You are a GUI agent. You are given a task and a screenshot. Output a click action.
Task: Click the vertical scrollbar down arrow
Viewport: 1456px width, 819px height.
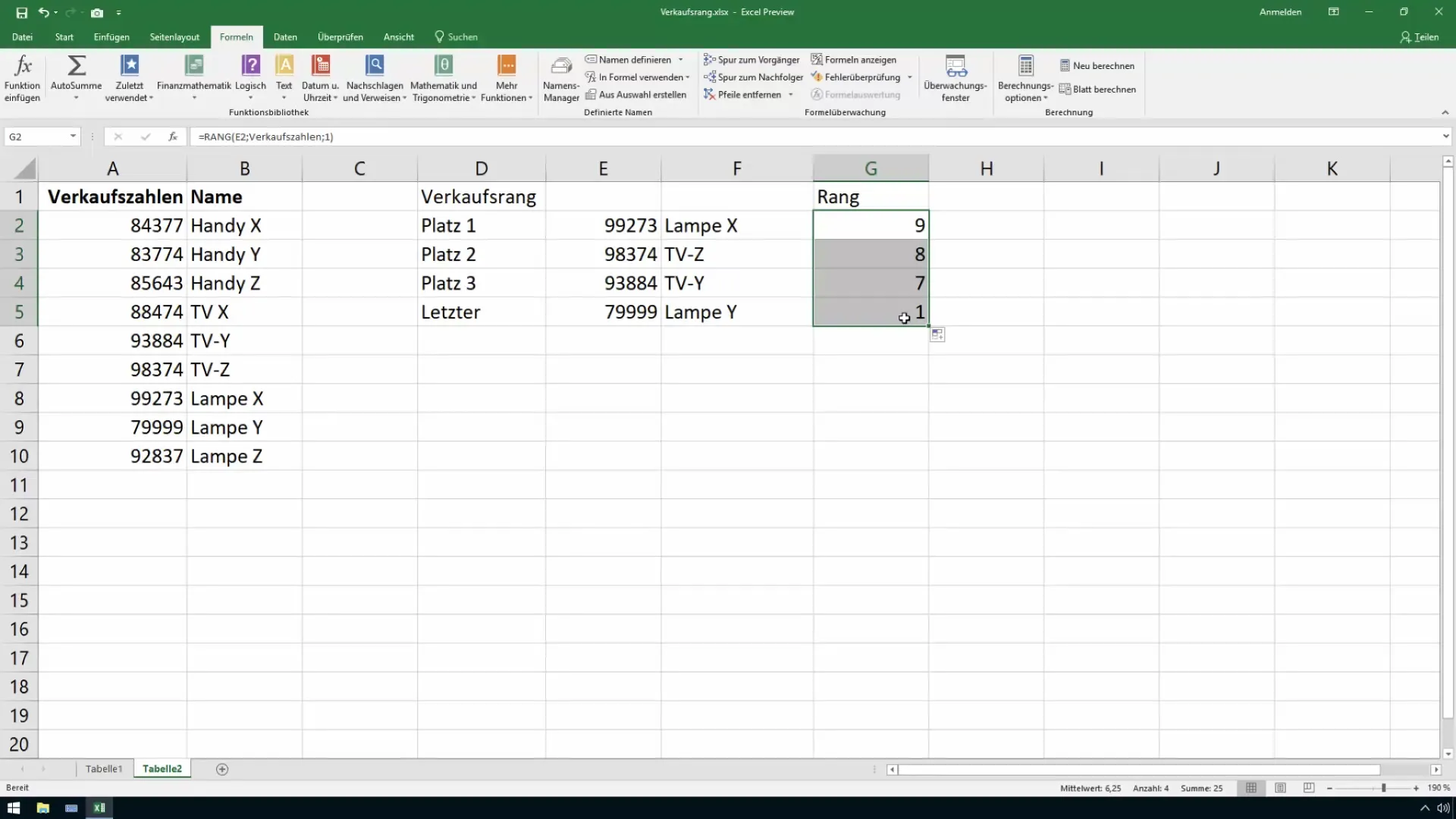[1448, 754]
